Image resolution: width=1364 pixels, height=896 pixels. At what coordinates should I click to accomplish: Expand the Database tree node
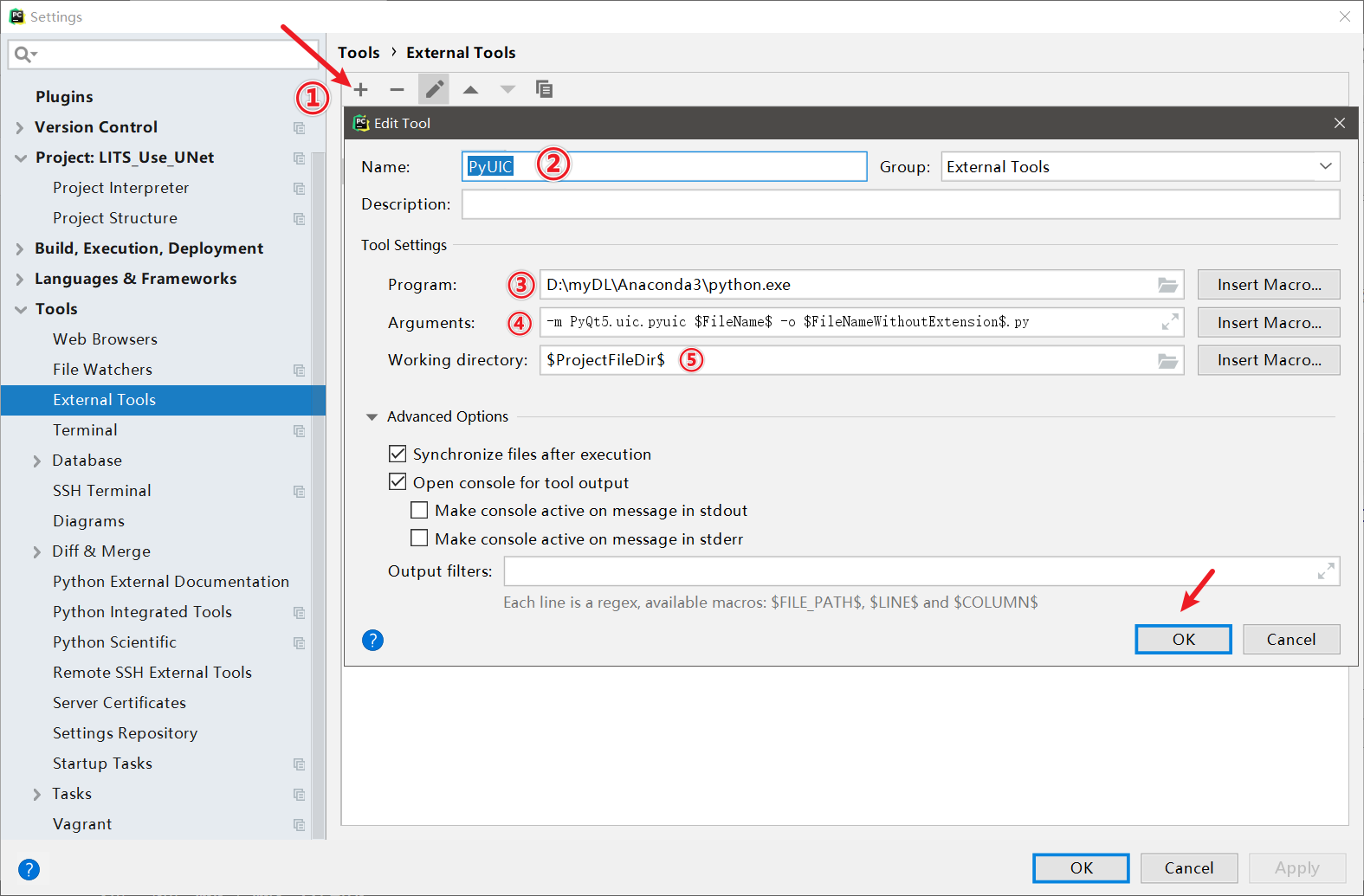coord(37,461)
